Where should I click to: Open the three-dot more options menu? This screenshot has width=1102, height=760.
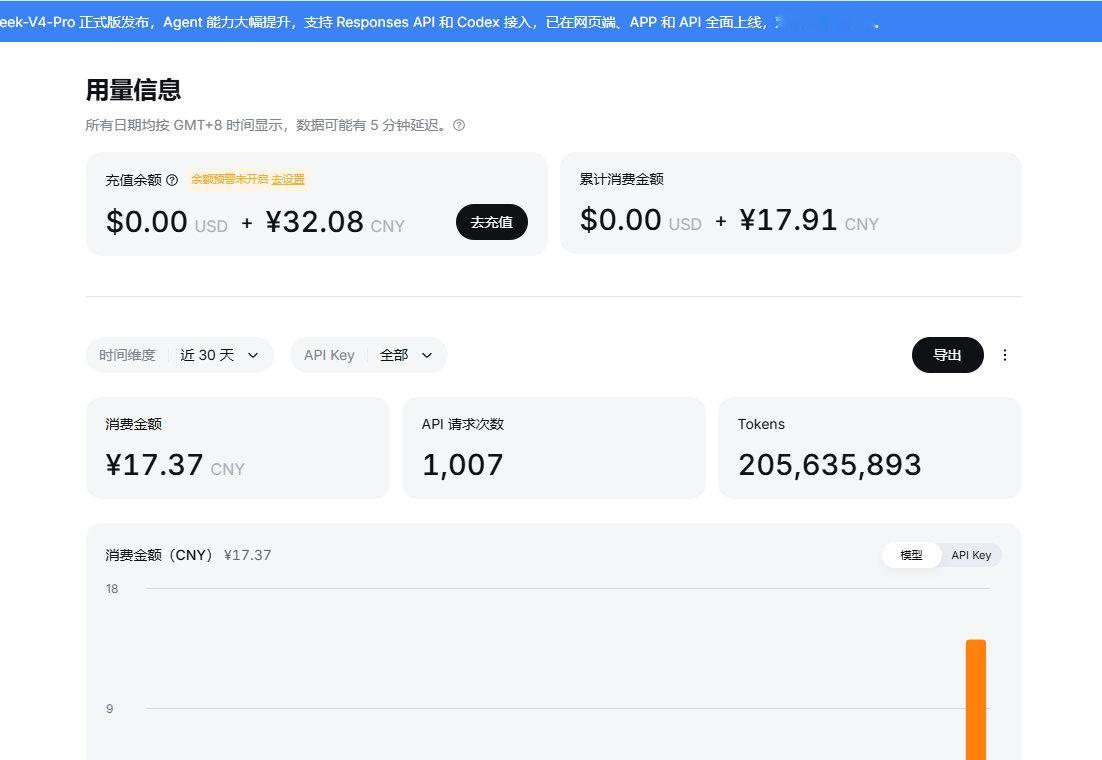(1005, 355)
